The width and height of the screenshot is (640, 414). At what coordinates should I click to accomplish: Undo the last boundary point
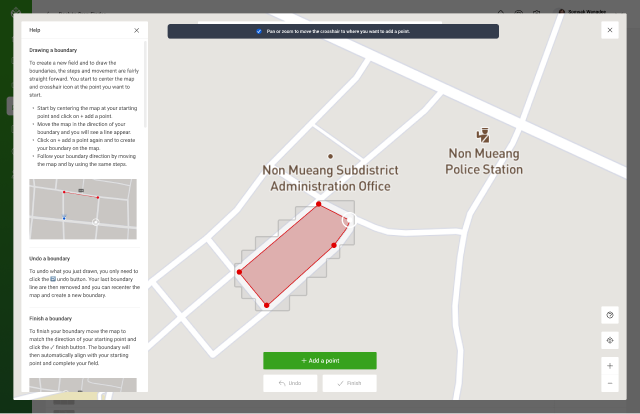290,383
